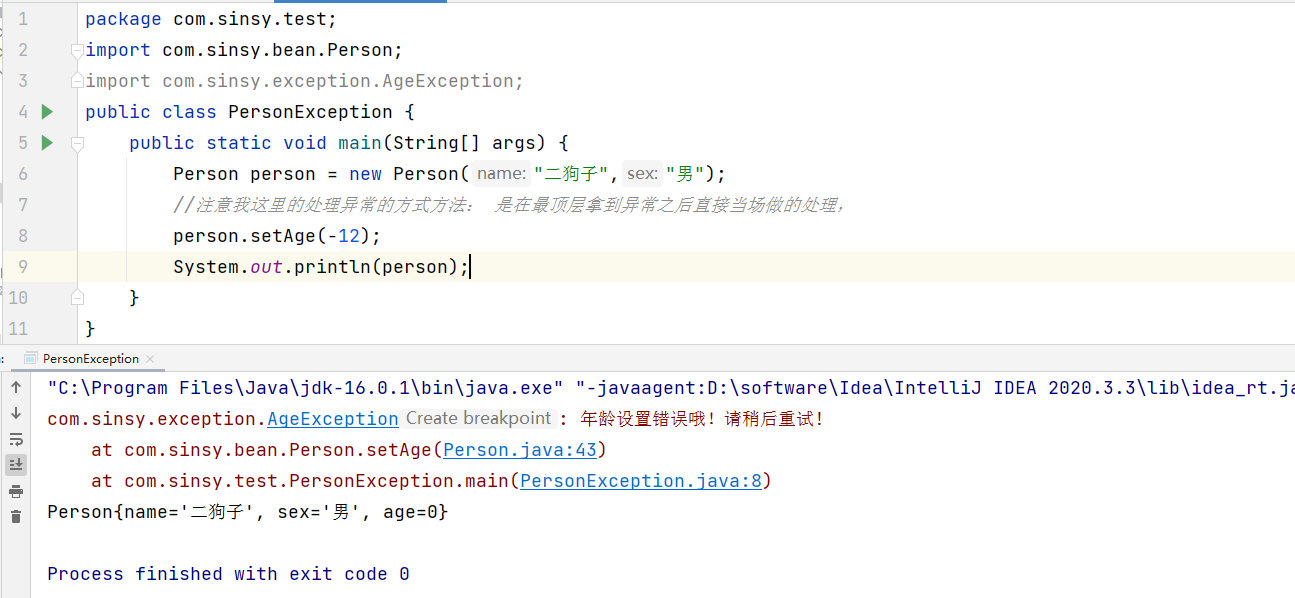Viewport: 1295px width, 598px height.
Task: Click the console tab's run icon
Action: [x=30, y=358]
